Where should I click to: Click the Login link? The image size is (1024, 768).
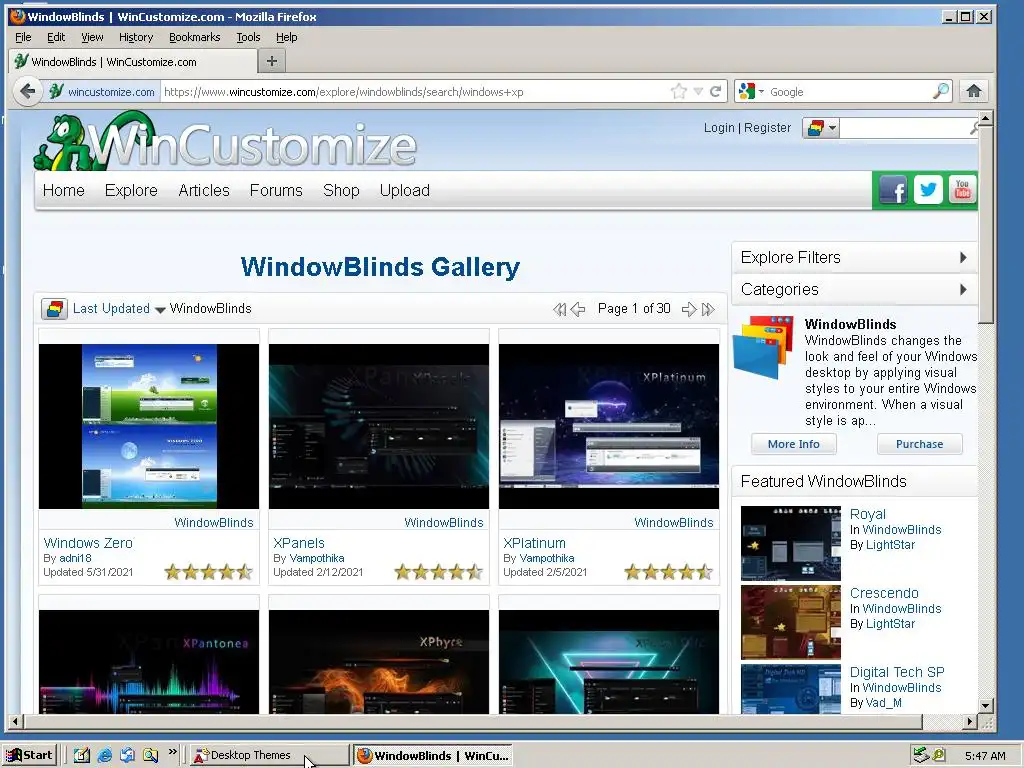pos(719,128)
